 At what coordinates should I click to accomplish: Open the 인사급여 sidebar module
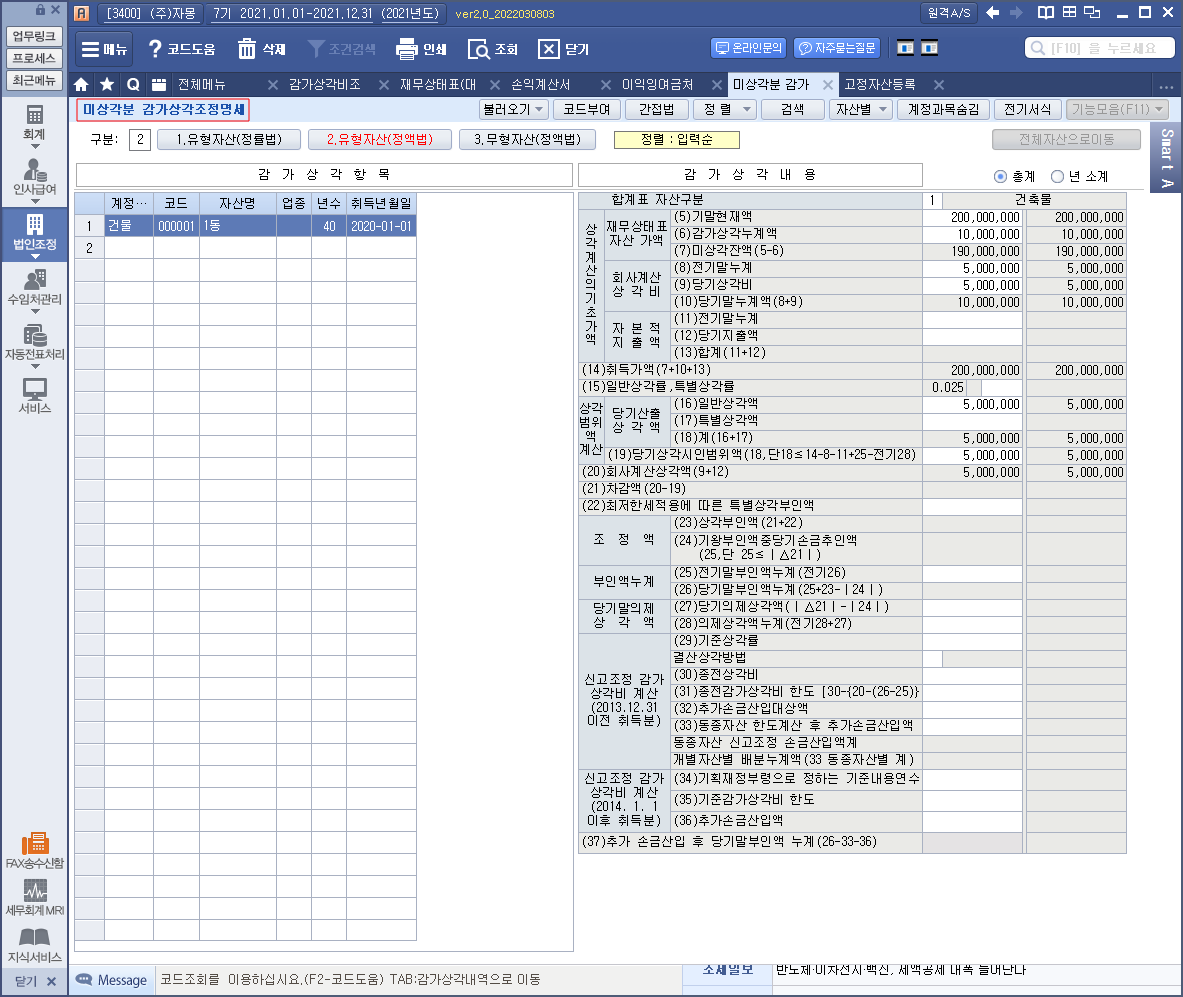pyautogui.click(x=34, y=178)
